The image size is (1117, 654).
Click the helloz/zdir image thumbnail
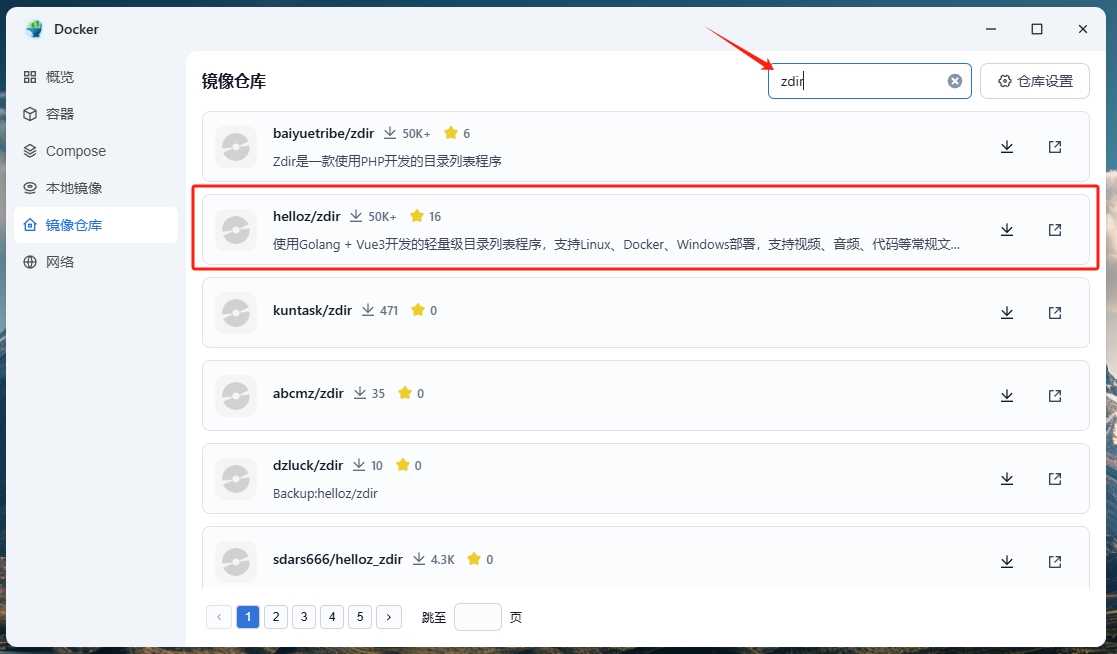(x=236, y=229)
